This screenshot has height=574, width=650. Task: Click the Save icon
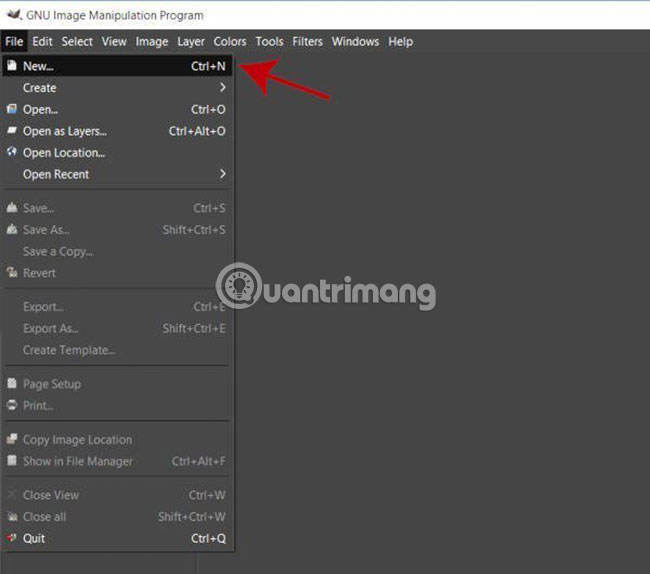(12, 207)
